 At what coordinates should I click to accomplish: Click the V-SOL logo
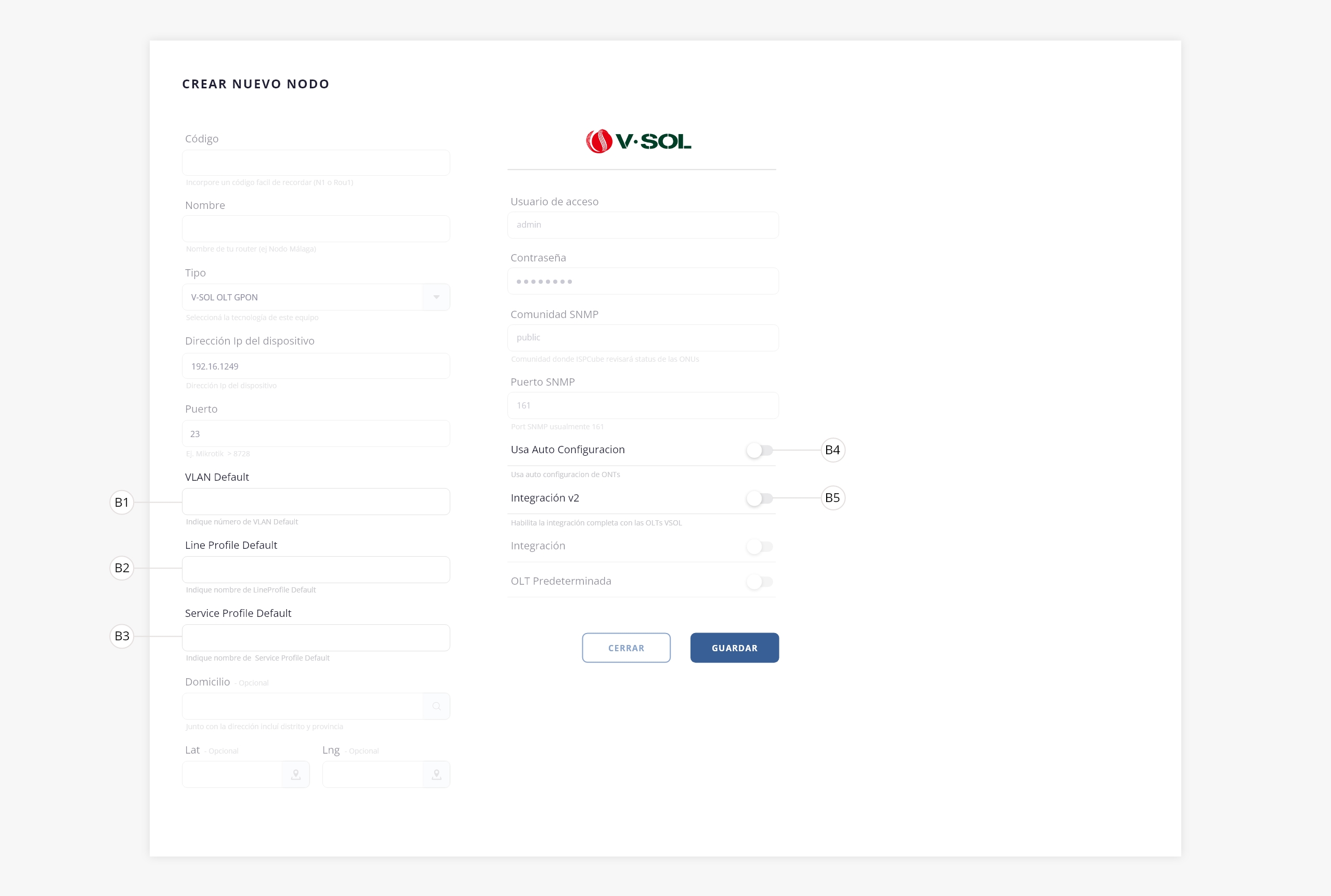pos(638,141)
